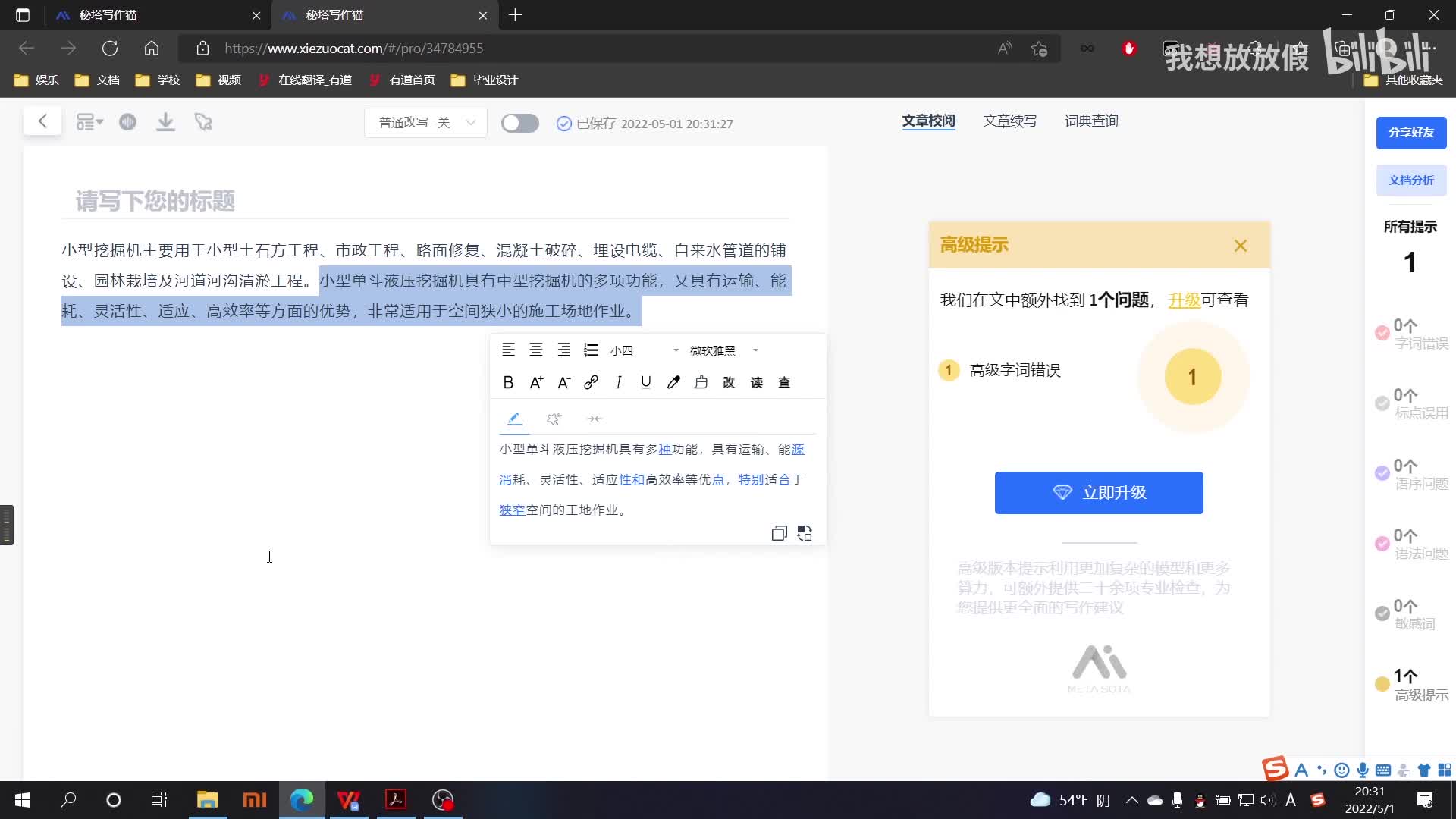The image size is (1456, 819).
Task: Toggle the rewrite mode switch on
Action: click(x=519, y=124)
